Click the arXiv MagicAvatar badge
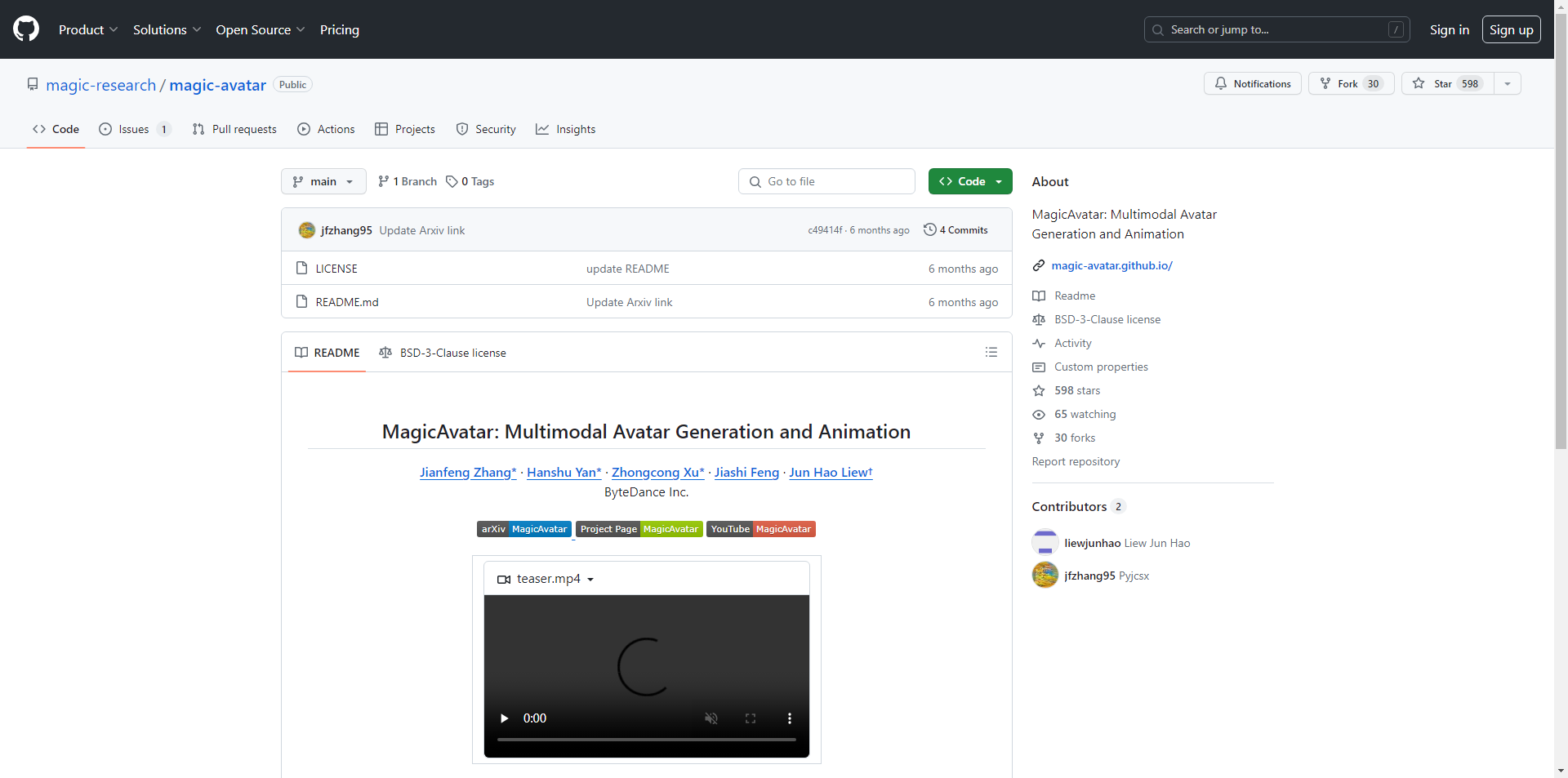The width and height of the screenshot is (1568, 778). [x=524, y=529]
